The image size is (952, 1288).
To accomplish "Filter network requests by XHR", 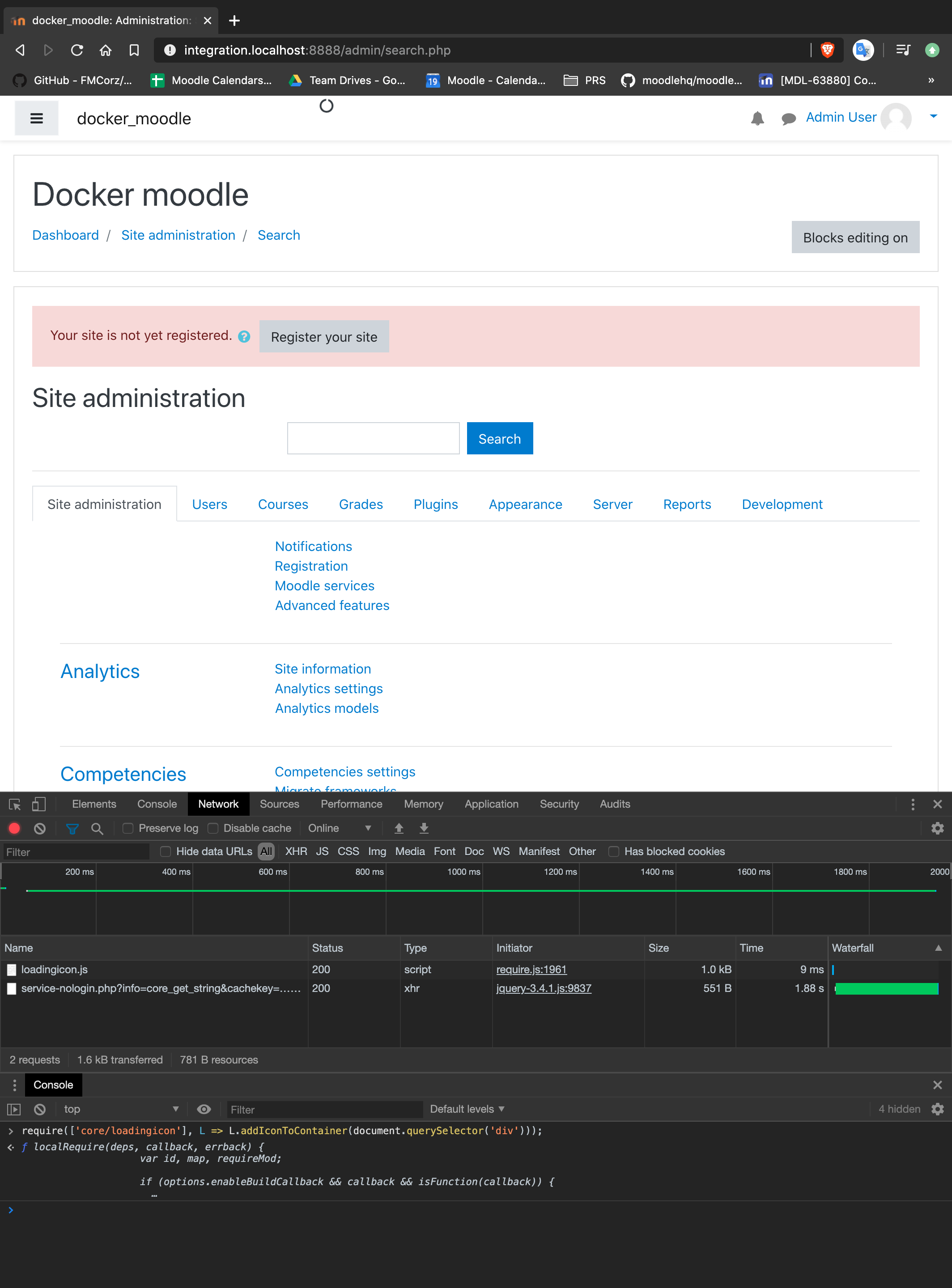I will click(296, 852).
